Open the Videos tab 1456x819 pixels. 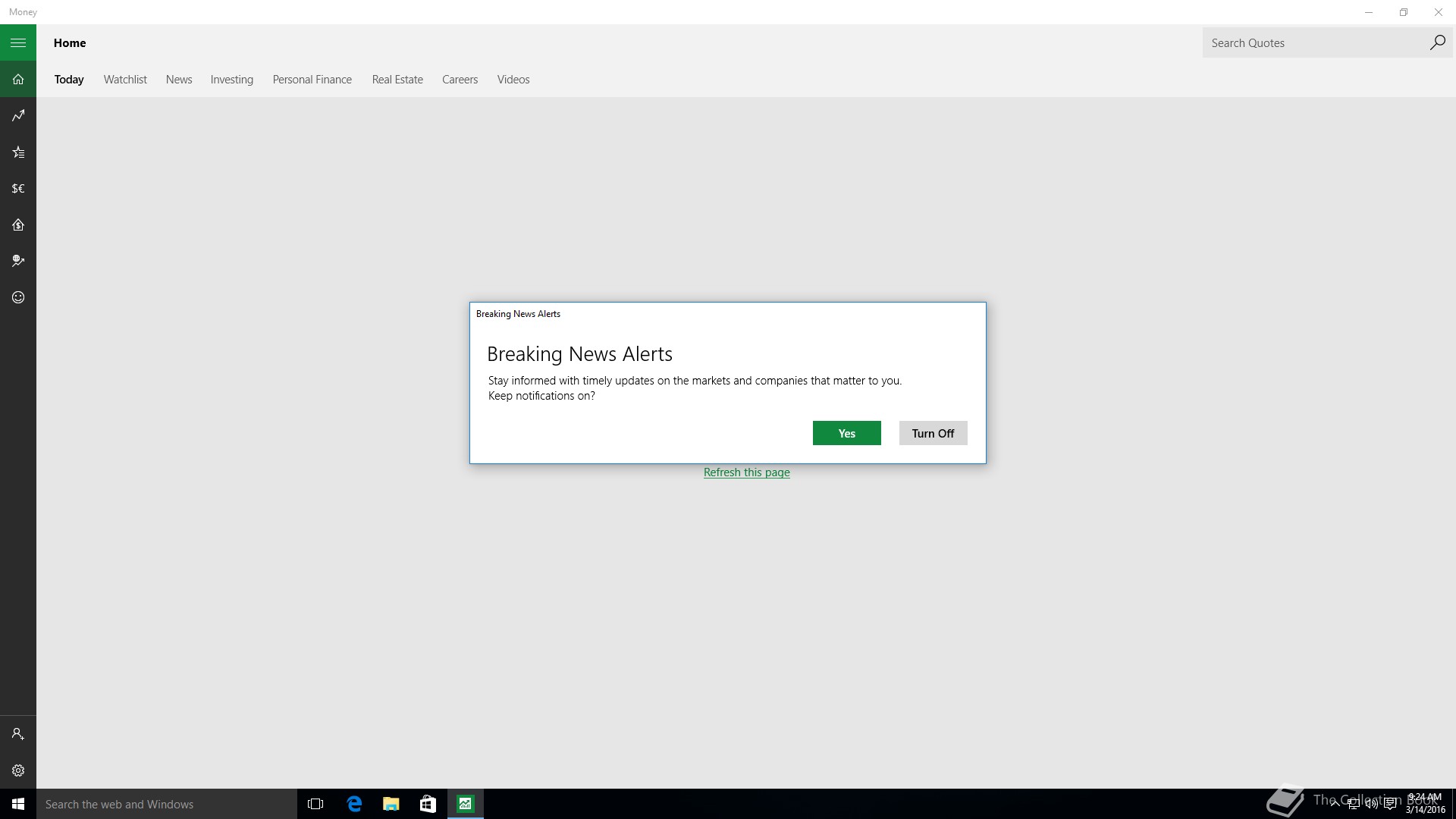point(513,80)
